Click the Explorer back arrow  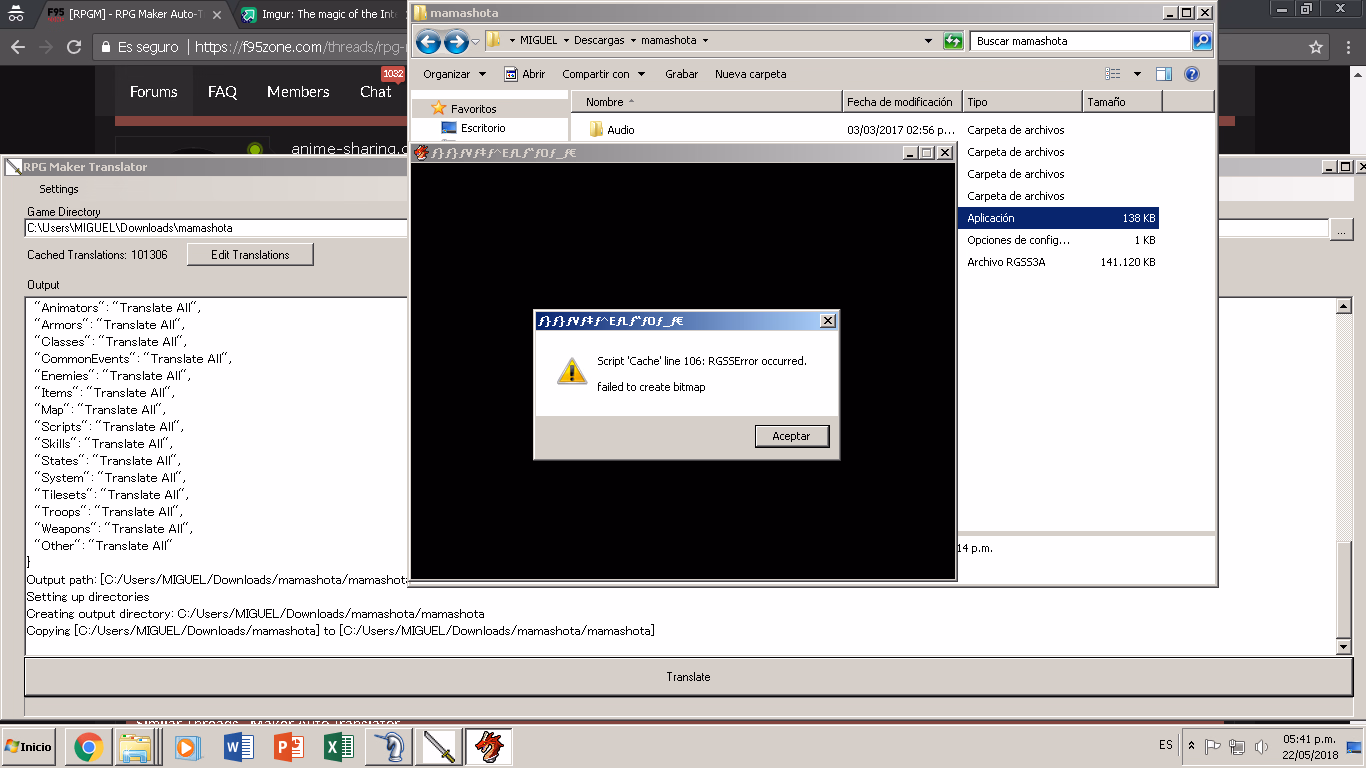pos(428,41)
